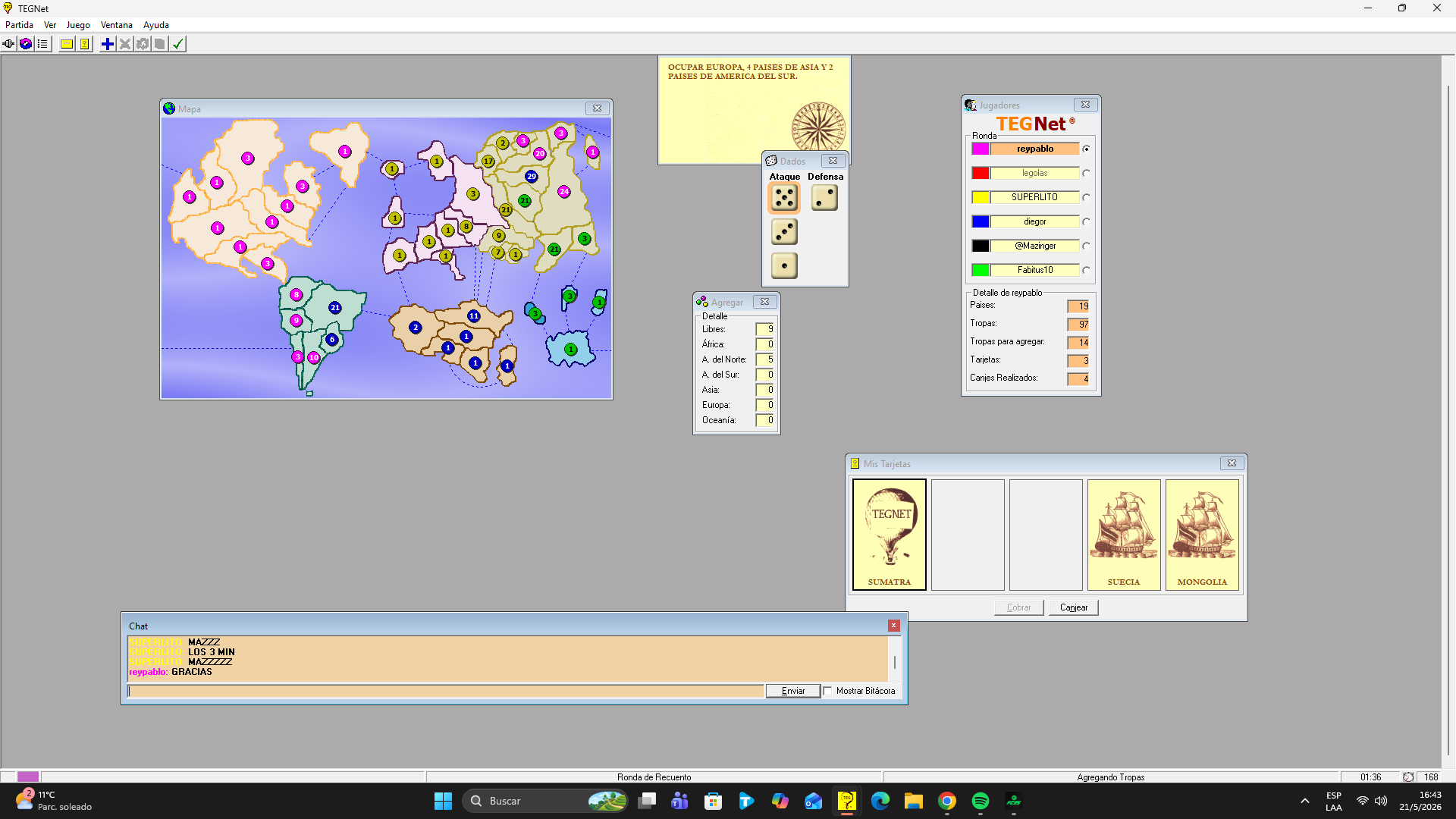
Task: Select the SUMATRA card
Action: click(x=890, y=535)
